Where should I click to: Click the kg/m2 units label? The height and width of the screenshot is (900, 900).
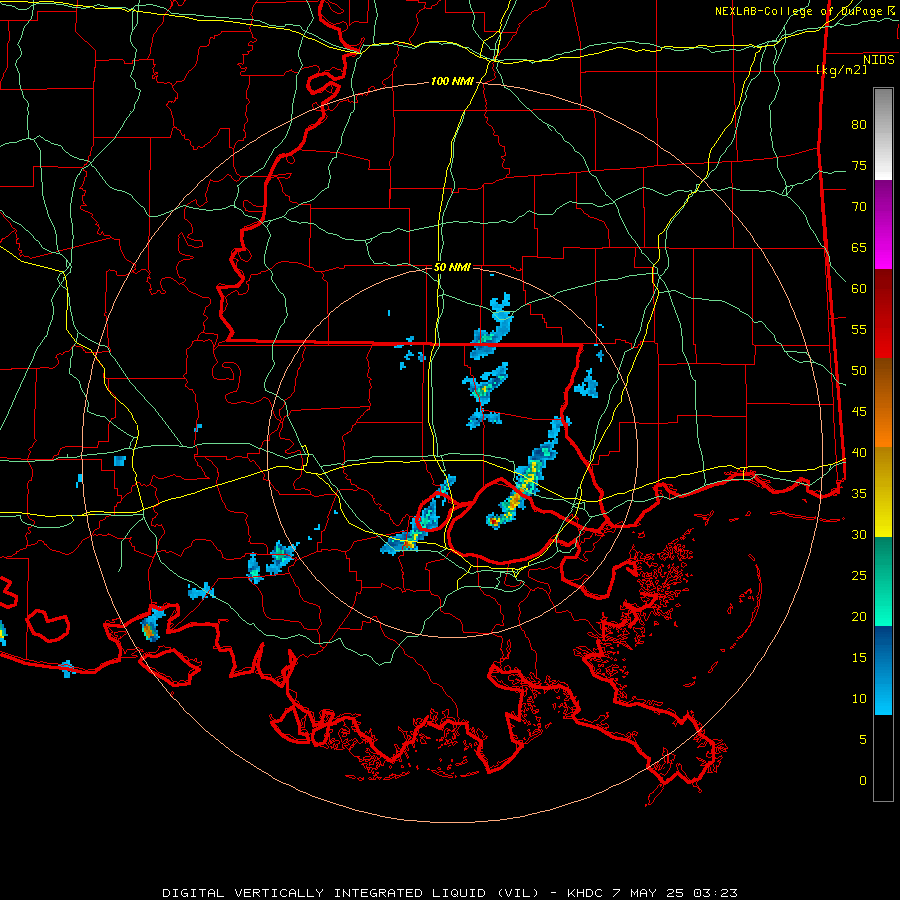click(x=841, y=70)
